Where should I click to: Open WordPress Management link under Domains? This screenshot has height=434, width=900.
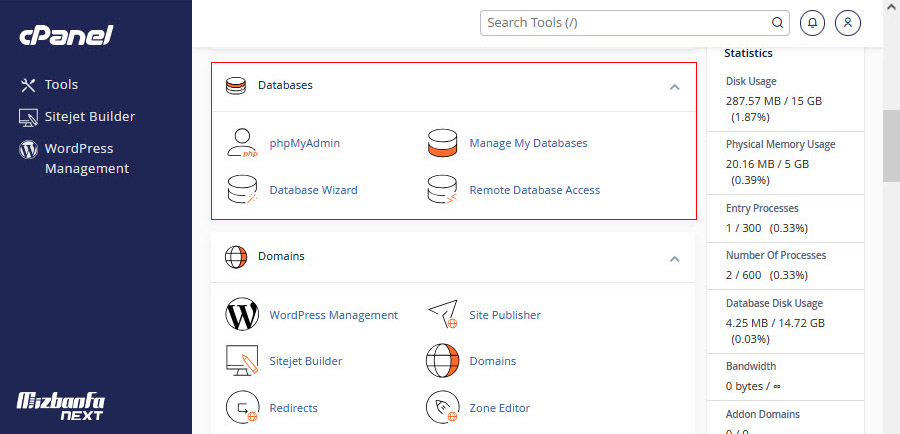(333, 315)
